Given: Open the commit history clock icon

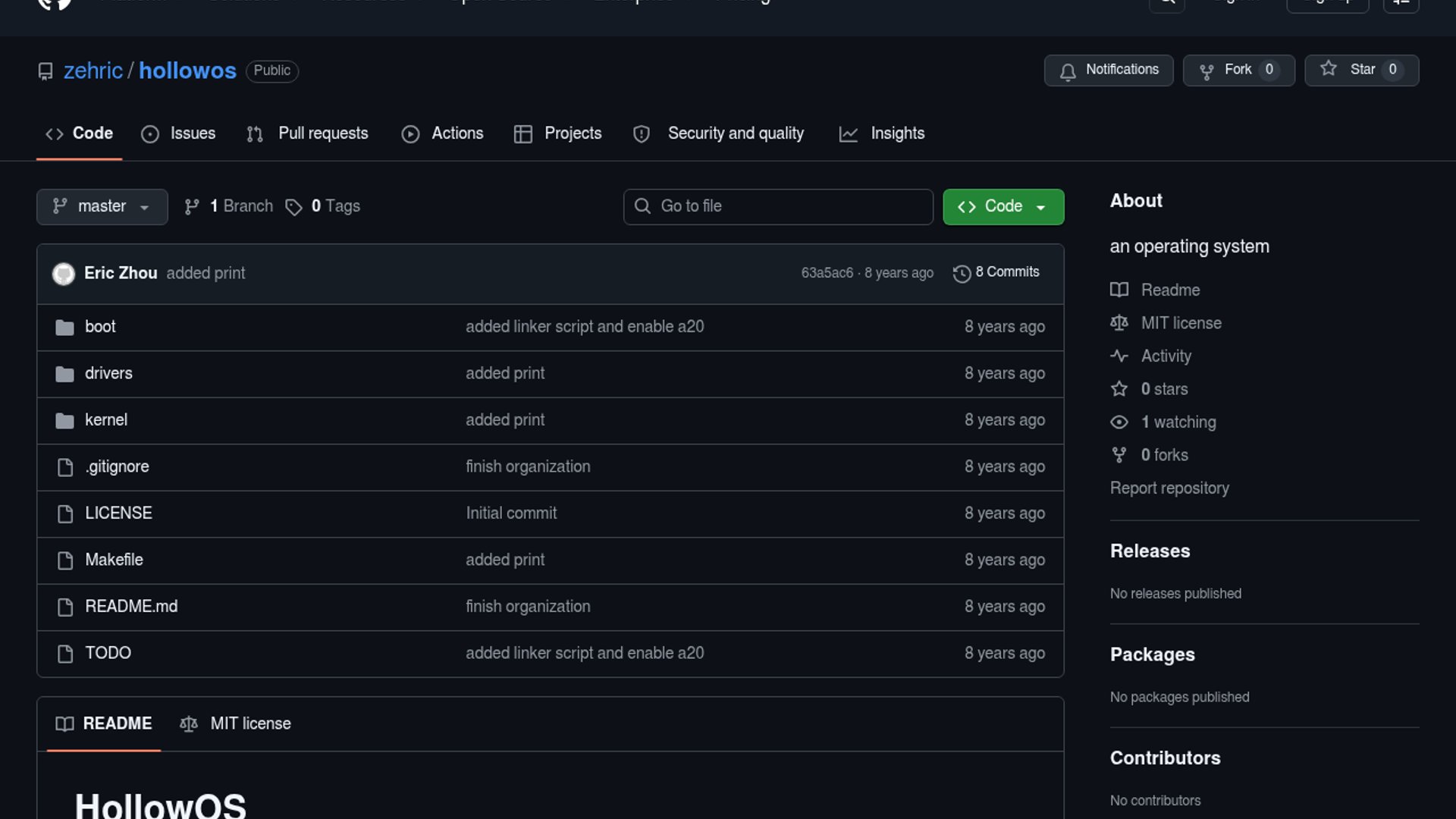Looking at the screenshot, I should pyautogui.click(x=962, y=274).
